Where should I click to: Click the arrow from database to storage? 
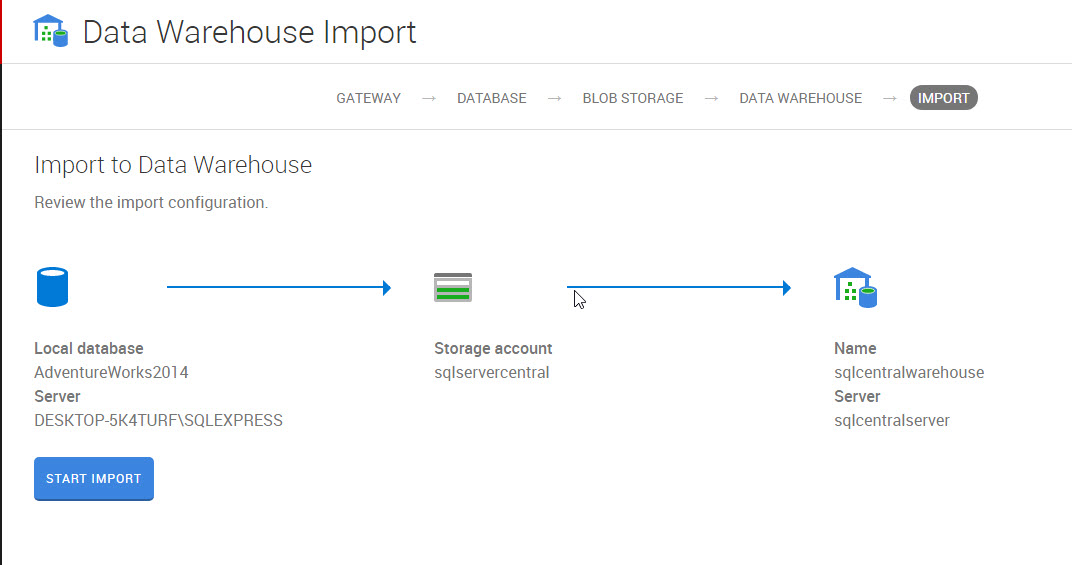pyautogui.click(x=278, y=288)
